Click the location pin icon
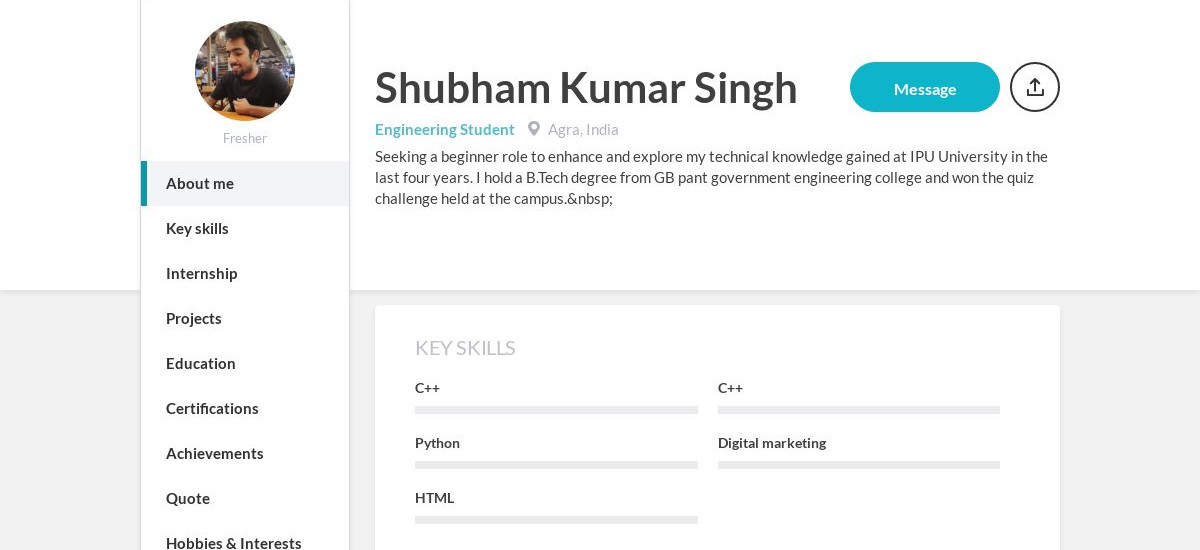 point(534,129)
